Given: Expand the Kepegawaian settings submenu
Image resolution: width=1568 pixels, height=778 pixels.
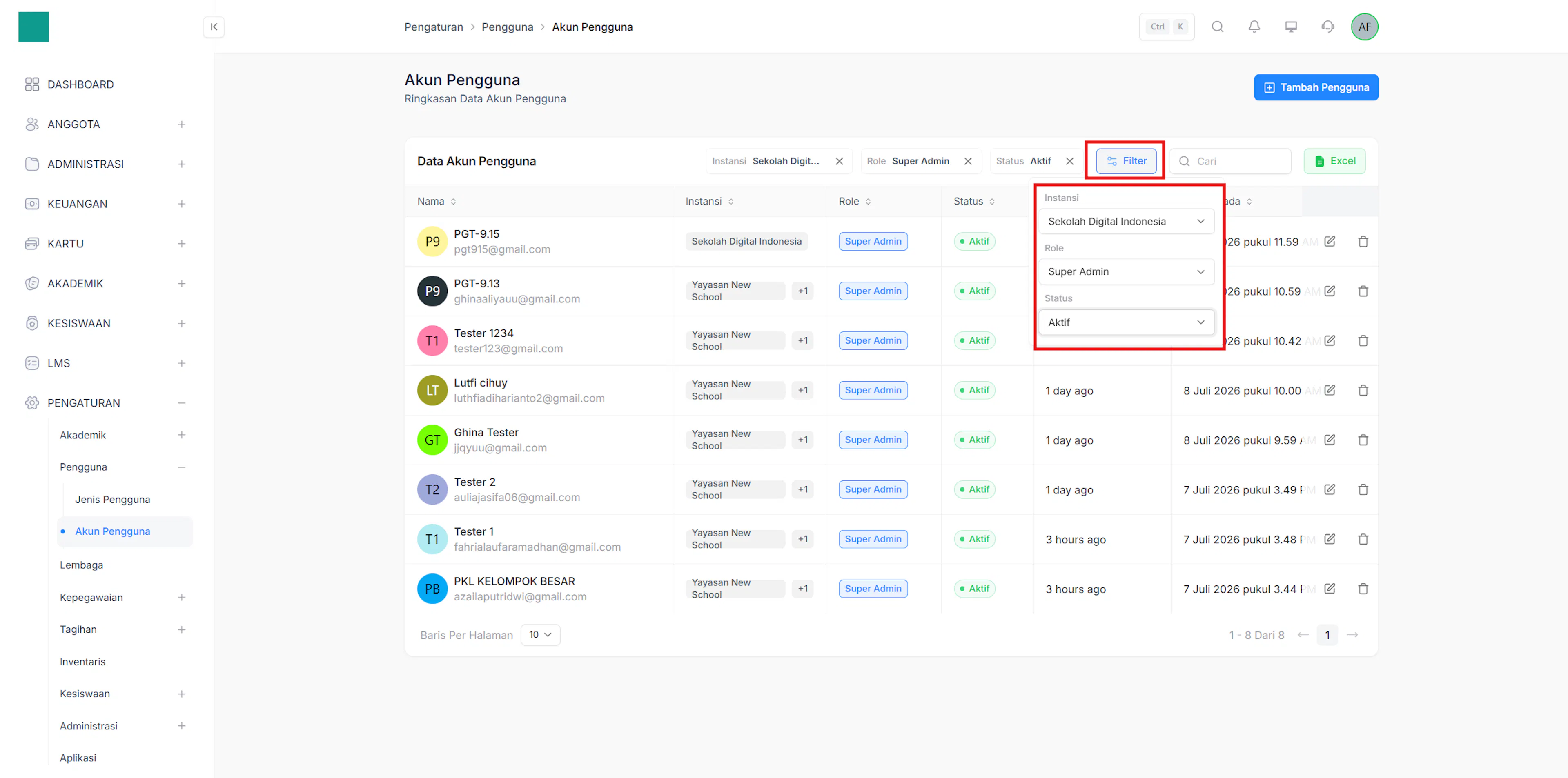Looking at the screenshot, I should point(181,597).
